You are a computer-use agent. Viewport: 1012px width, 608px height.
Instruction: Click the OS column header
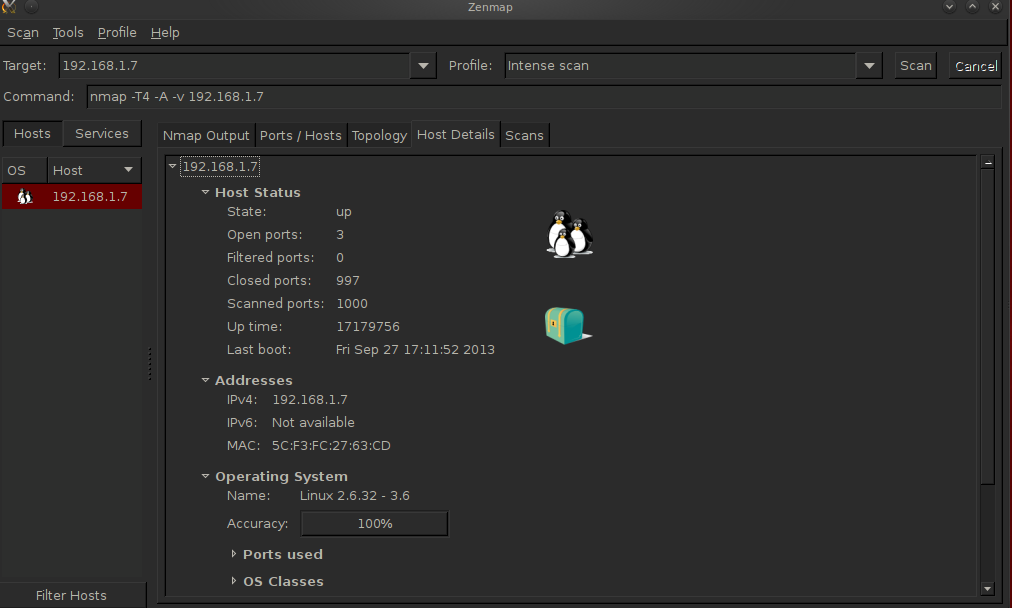(x=25, y=170)
